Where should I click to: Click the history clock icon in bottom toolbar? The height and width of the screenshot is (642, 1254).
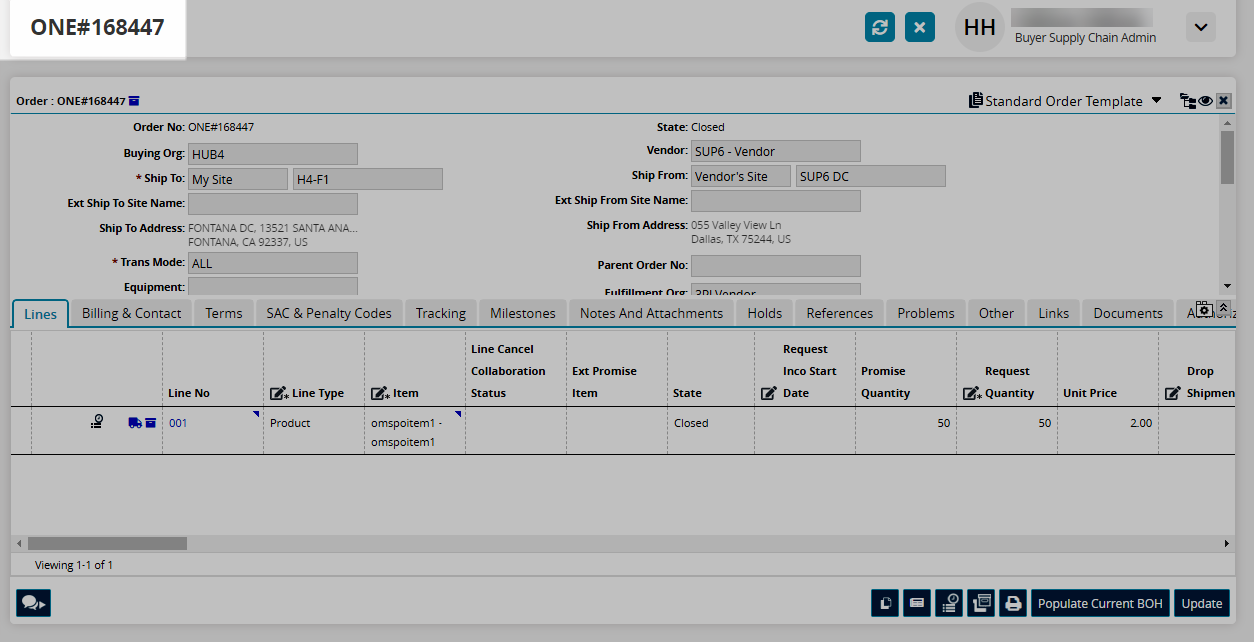click(x=949, y=603)
